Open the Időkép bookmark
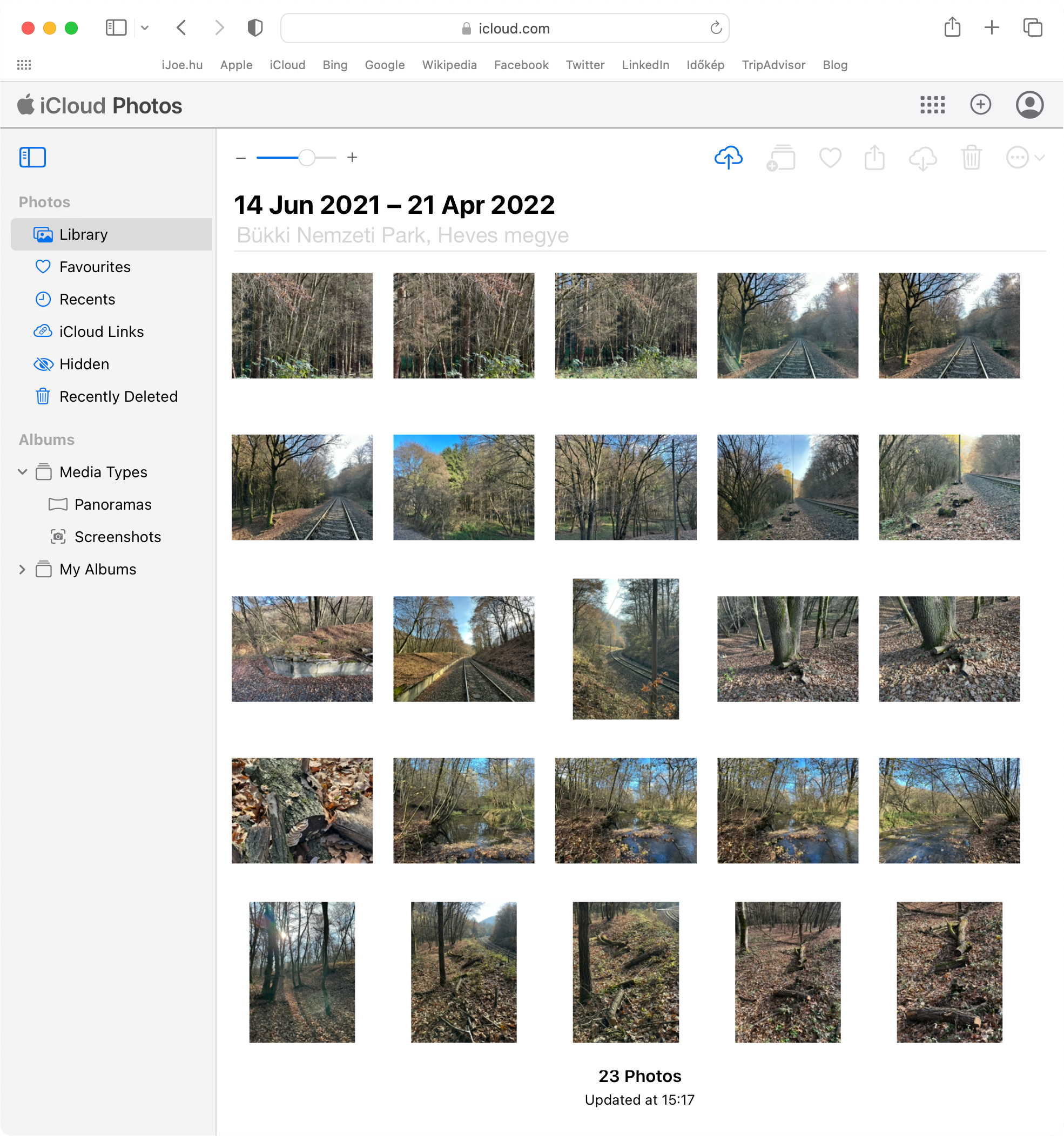Viewport: 1064px width, 1136px height. pos(705,65)
